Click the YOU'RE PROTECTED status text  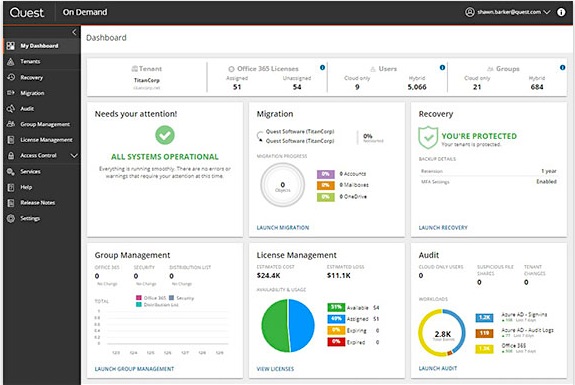tap(479, 136)
